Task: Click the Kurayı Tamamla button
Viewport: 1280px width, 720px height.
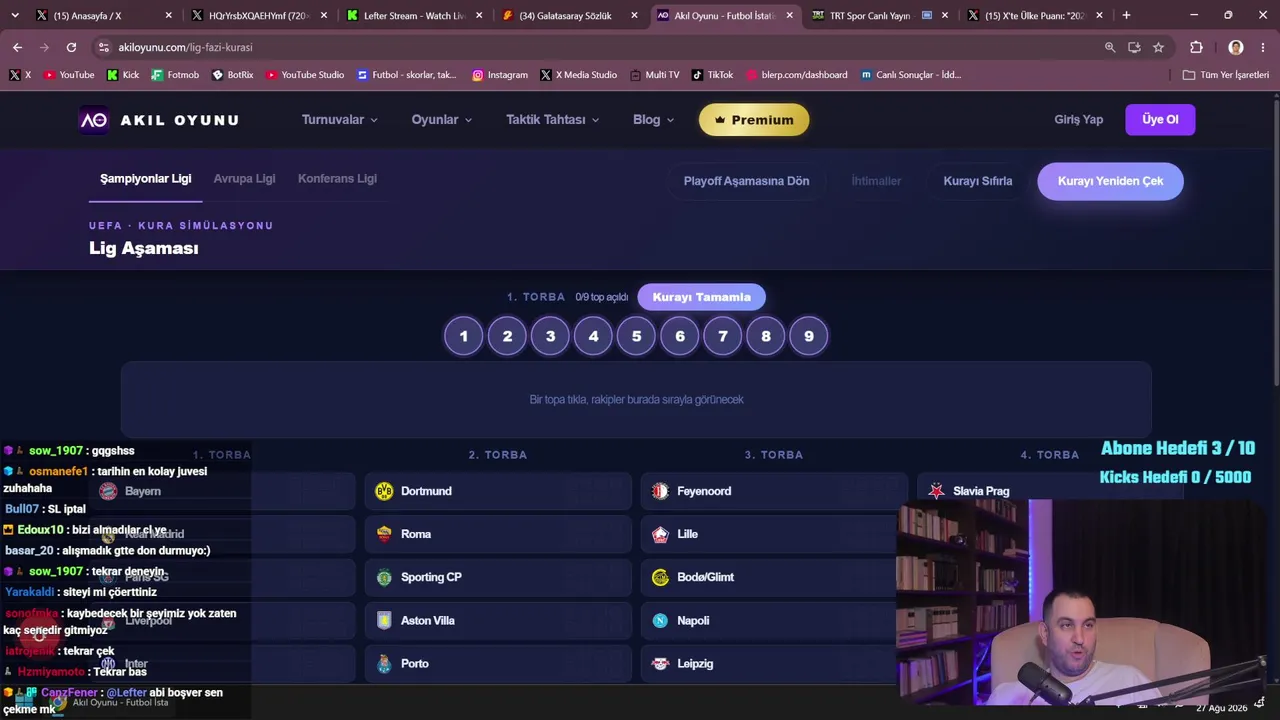Action: click(701, 297)
